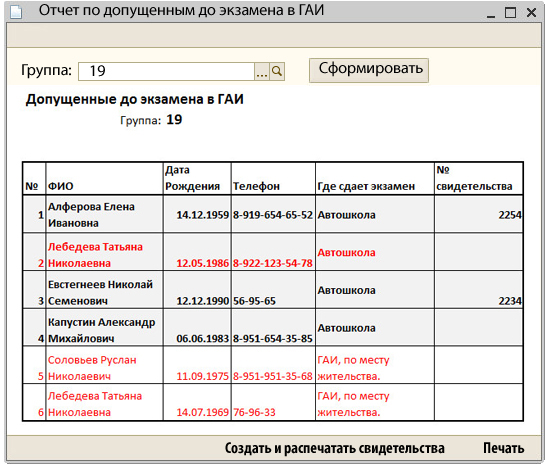Select the birth date 12.12.1990
The height and width of the screenshot is (464, 545).
(203, 301)
